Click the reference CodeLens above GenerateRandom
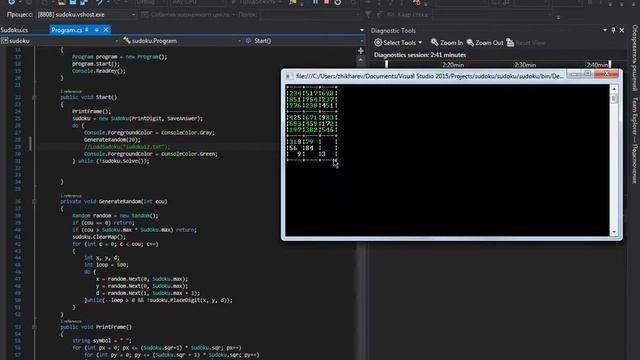The image size is (640, 360). pyautogui.click(x=71, y=196)
